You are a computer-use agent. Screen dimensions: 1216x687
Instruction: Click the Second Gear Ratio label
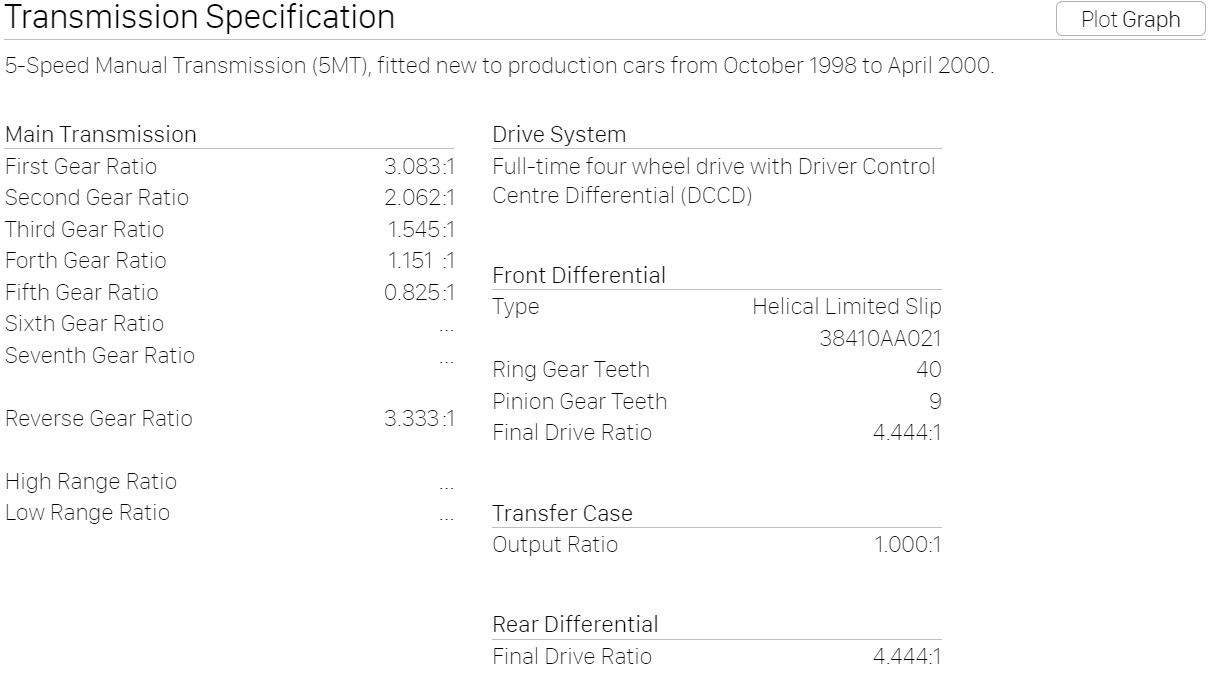[x=97, y=198]
